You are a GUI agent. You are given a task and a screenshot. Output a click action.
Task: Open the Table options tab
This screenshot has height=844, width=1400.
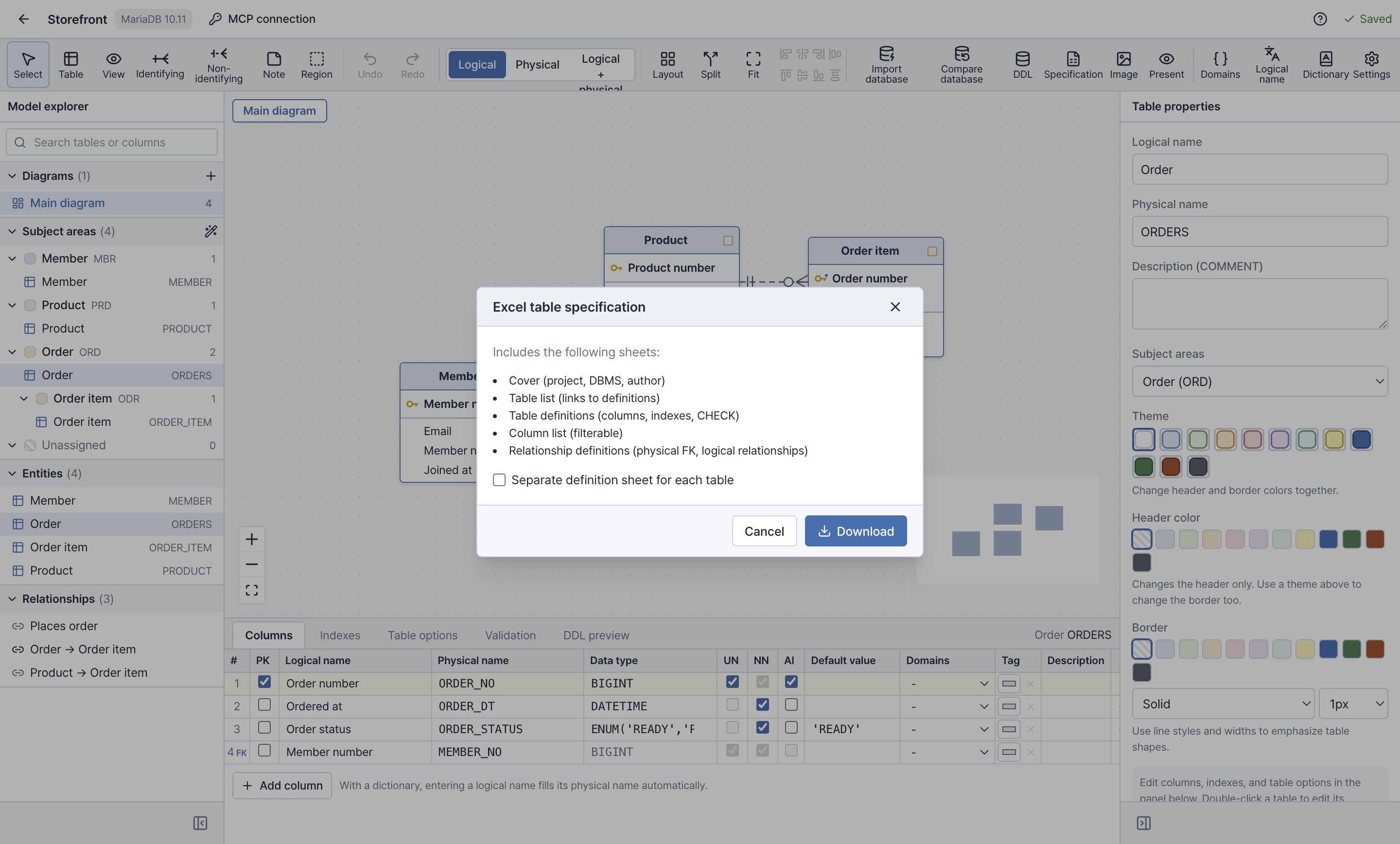point(423,635)
